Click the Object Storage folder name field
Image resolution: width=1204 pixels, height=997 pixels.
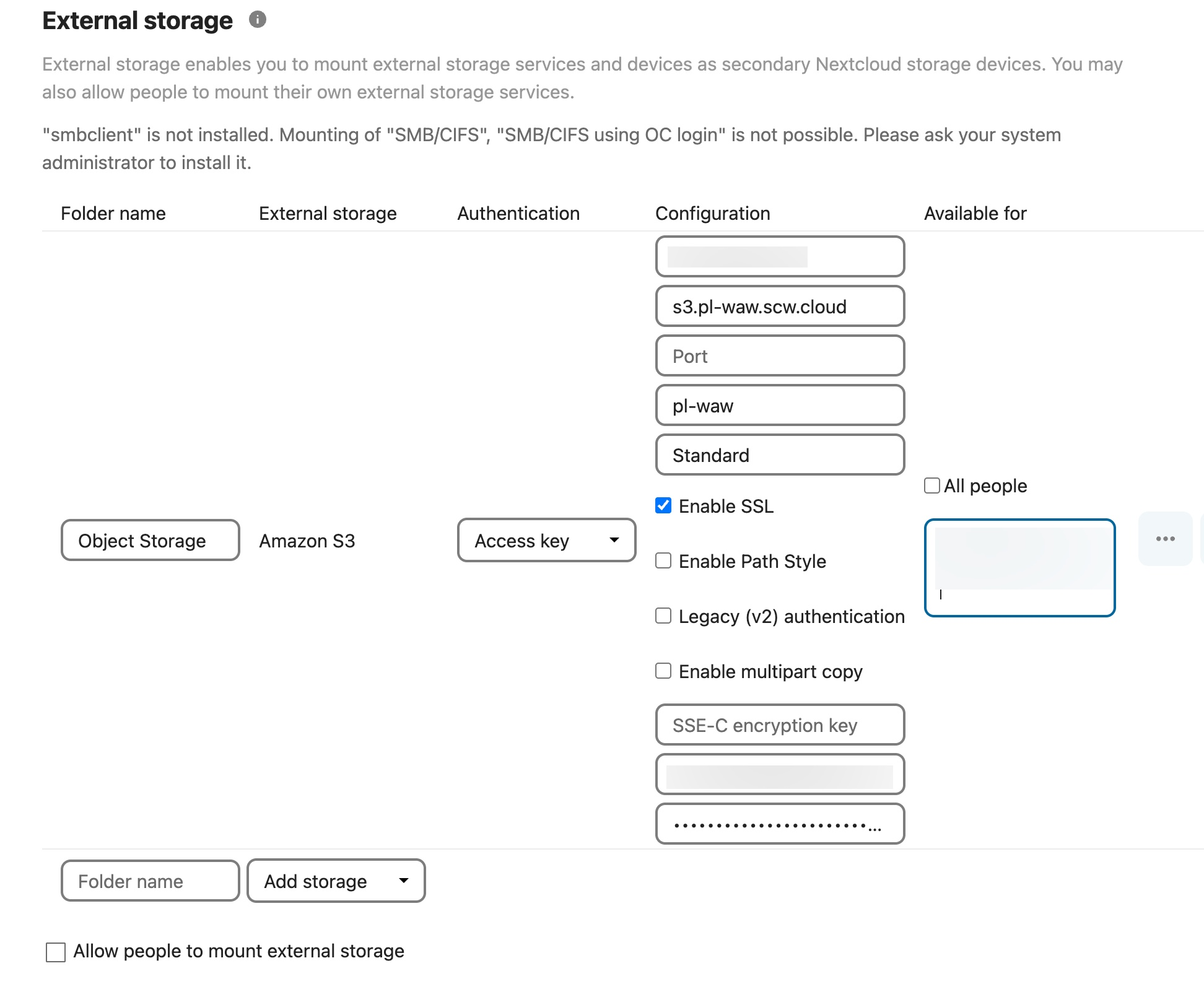coord(150,541)
